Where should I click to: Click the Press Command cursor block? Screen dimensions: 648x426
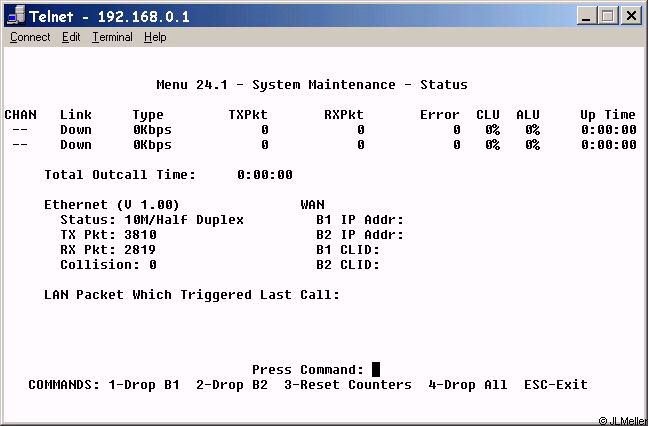click(x=376, y=369)
